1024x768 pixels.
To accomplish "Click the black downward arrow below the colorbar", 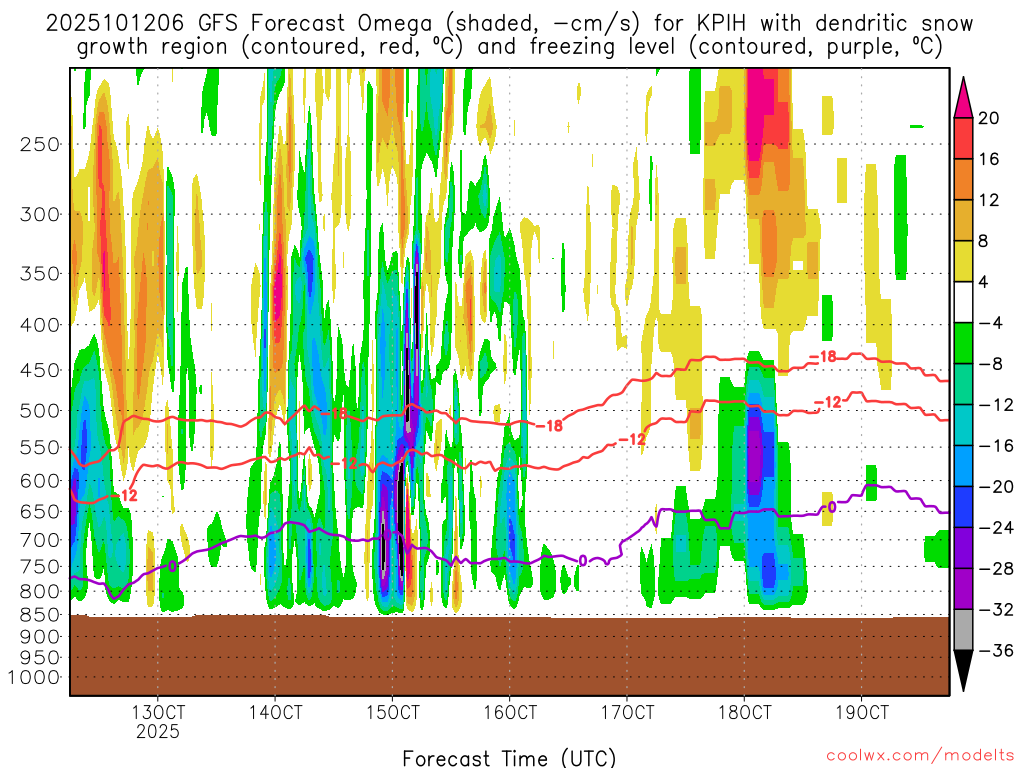I will [x=965, y=671].
